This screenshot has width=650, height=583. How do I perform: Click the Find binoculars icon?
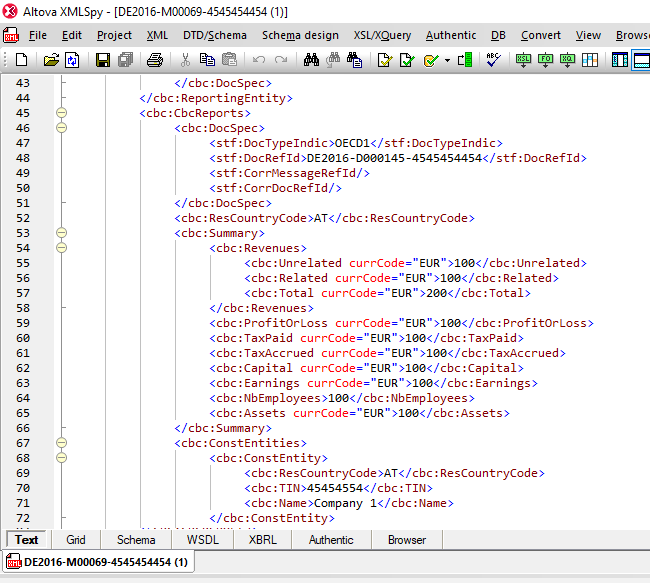[x=310, y=60]
